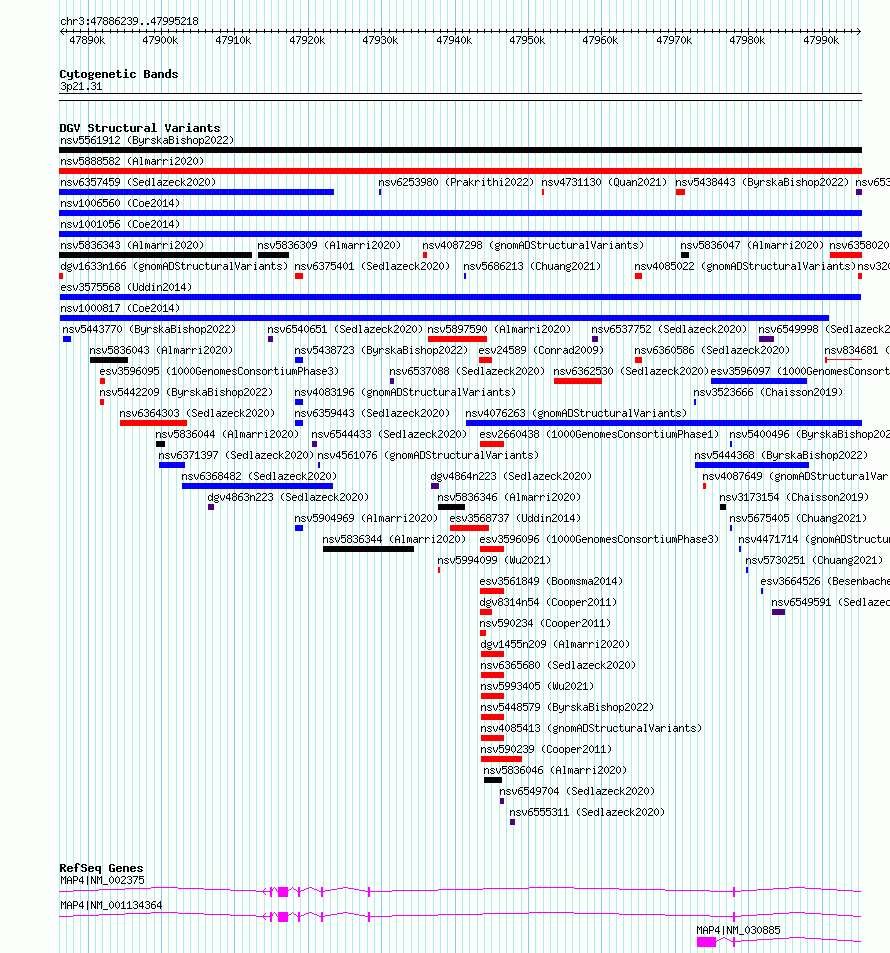
Task: Click dgv4864n223 (Sedlazeck2020) label
Action: (511, 476)
